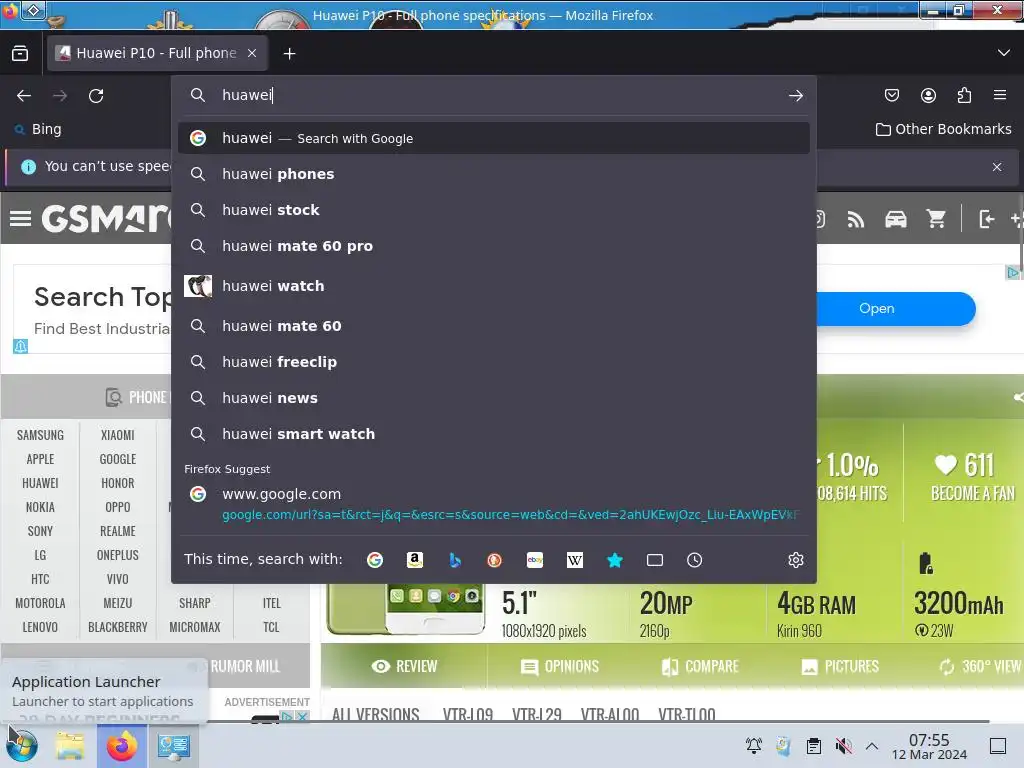
Task: Choose the huawei mate 60 suggestion
Action: tap(494, 326)
